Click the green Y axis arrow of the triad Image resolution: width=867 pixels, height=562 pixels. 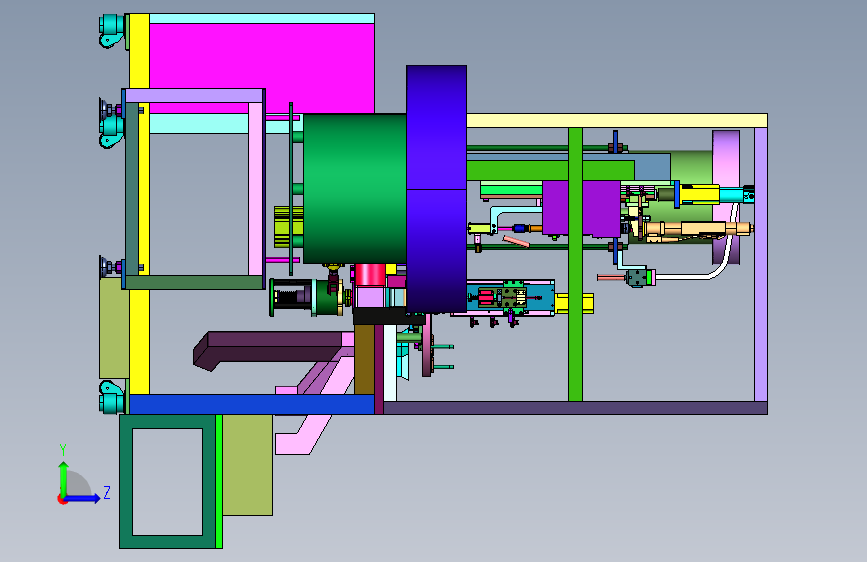(x=64, y=478)
